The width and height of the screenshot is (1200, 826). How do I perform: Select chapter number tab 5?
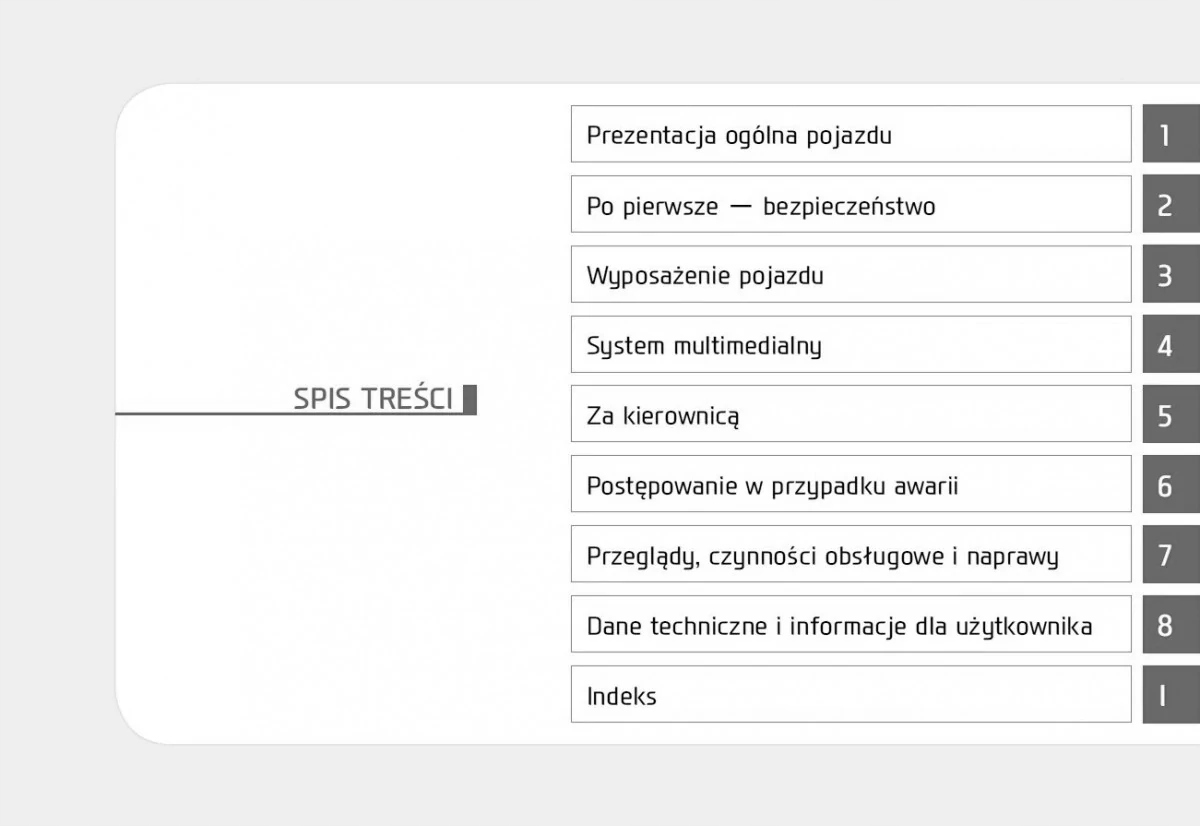[x=1169, y=415]
